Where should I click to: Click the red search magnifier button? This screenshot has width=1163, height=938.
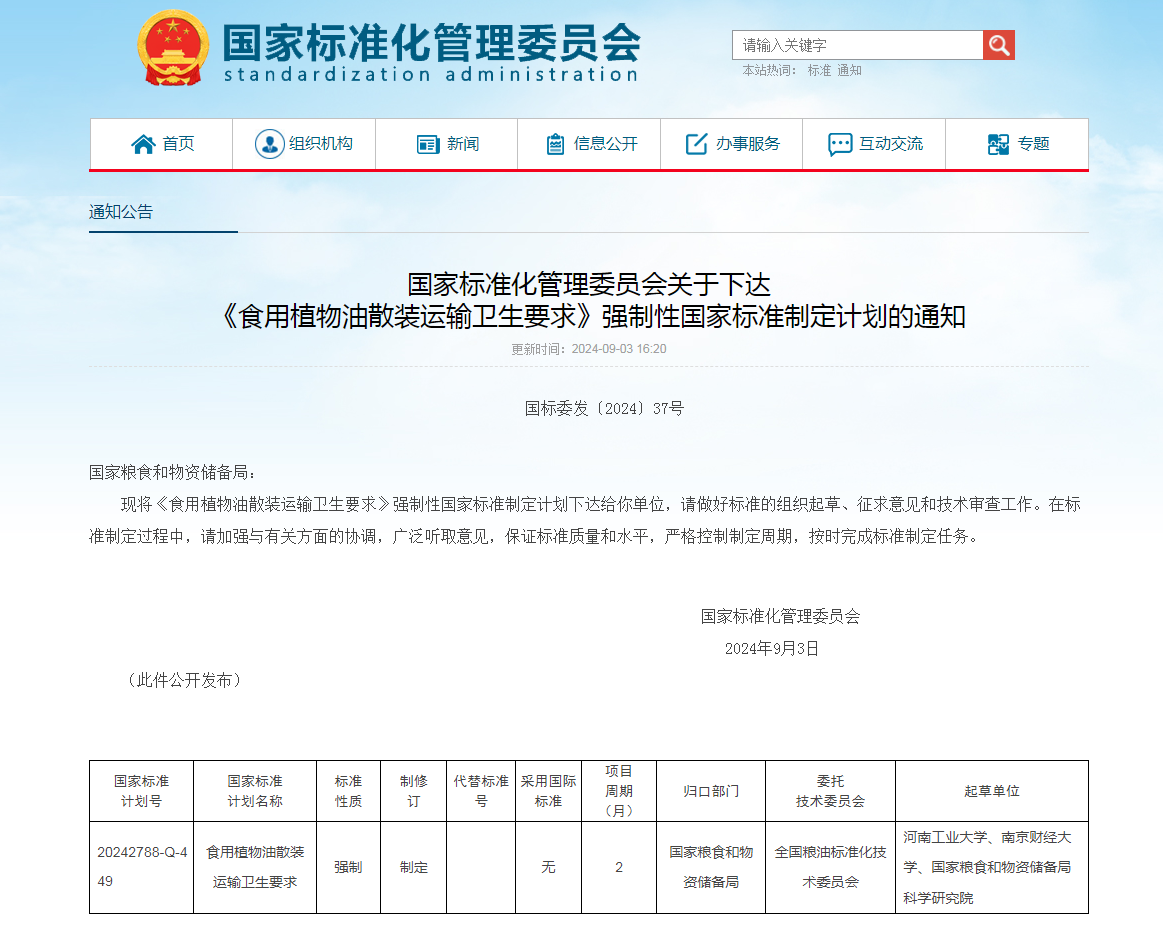coord(998,45)
